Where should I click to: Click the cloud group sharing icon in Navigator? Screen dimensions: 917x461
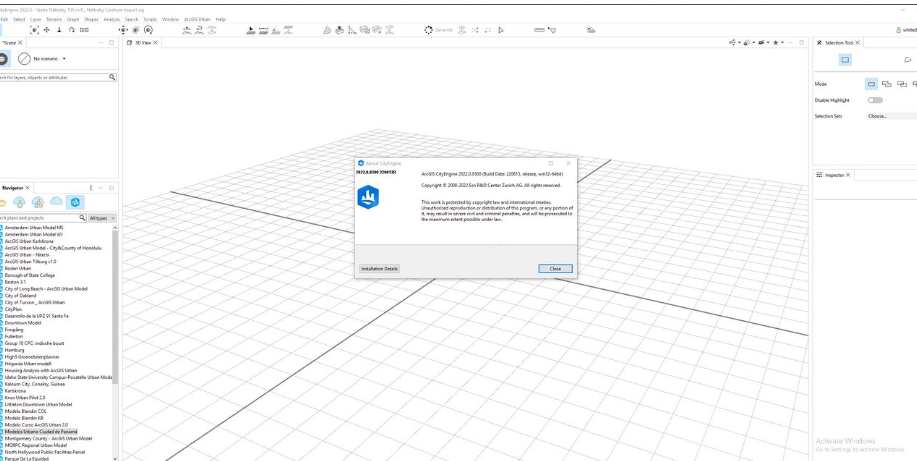[38, 202]
